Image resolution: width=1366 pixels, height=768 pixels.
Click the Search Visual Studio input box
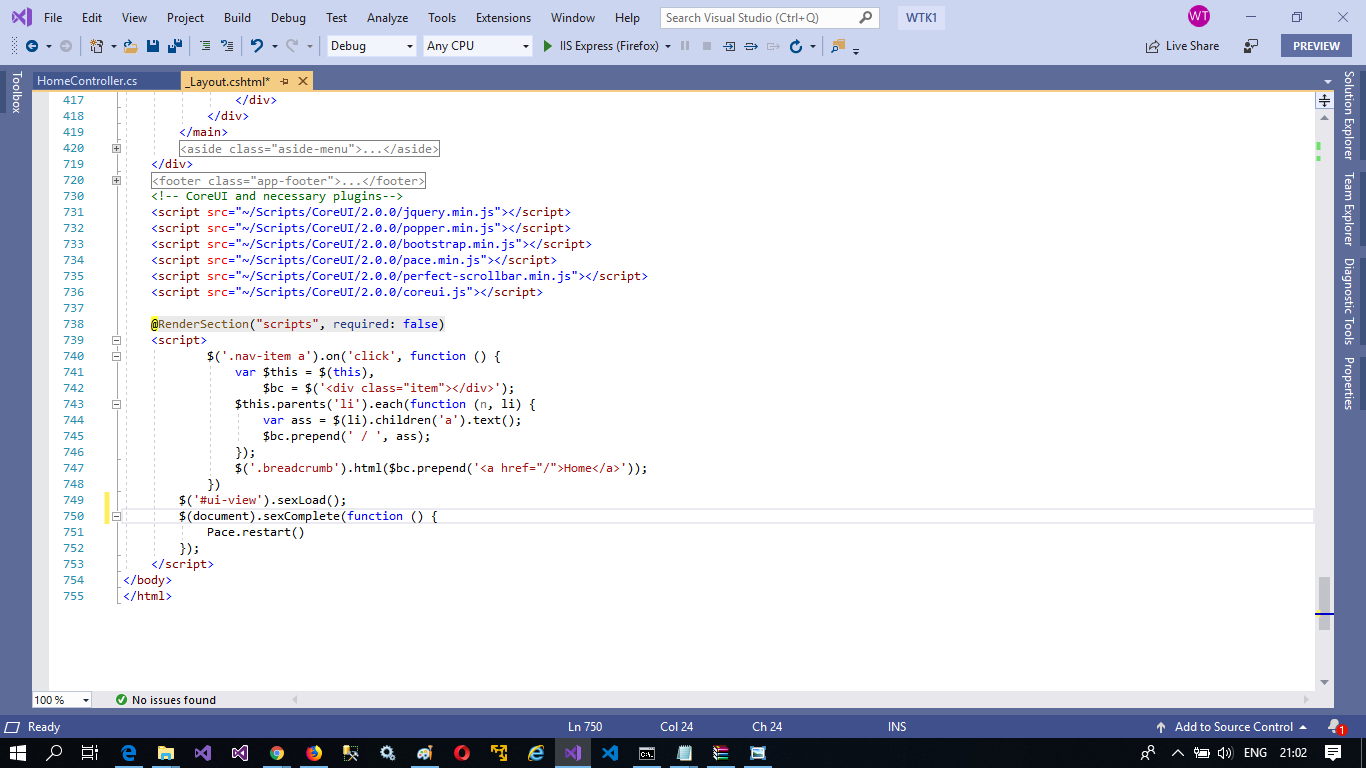760,18
